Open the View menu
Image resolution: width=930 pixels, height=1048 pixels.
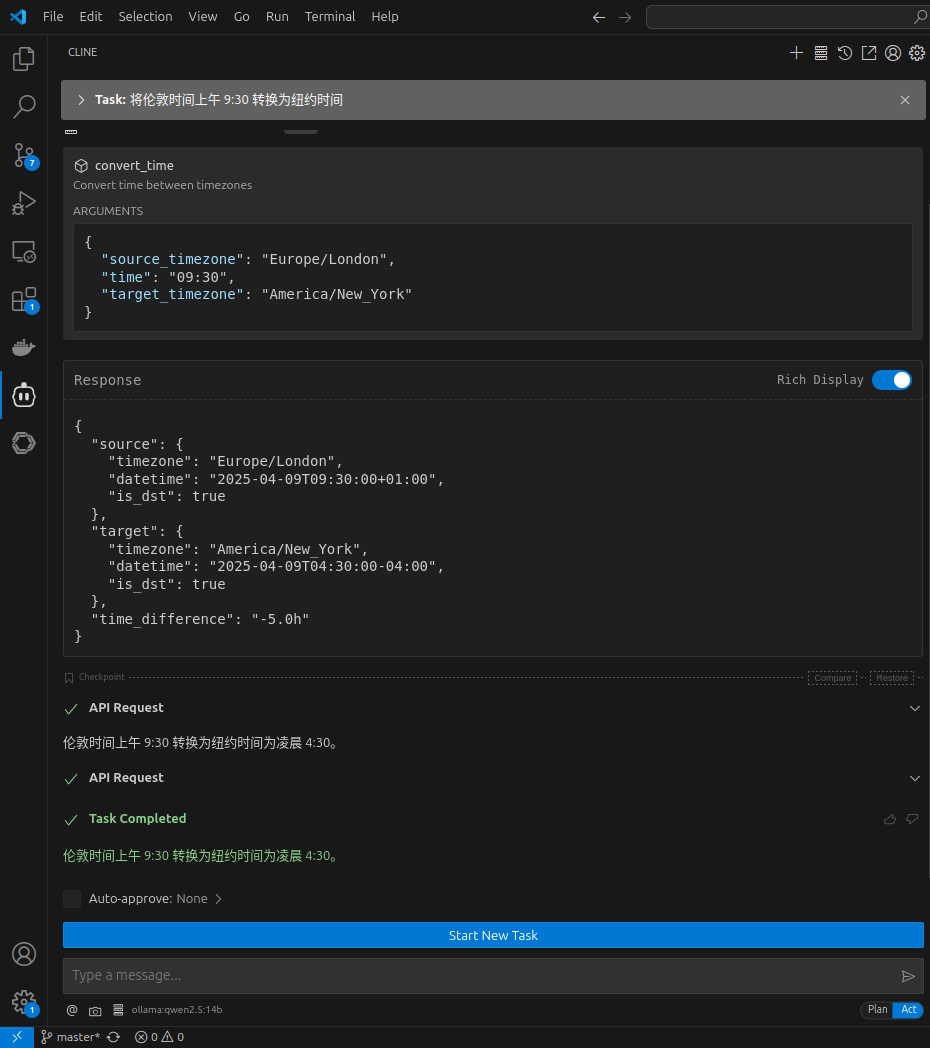(203, 17)
